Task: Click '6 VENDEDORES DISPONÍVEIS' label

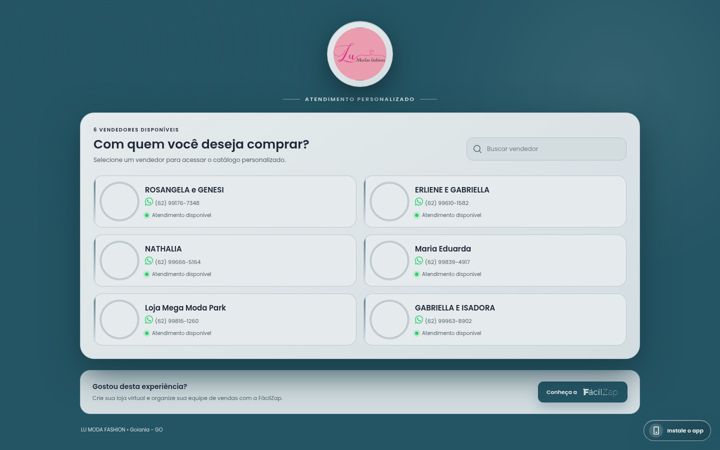Action: point(136,129)
